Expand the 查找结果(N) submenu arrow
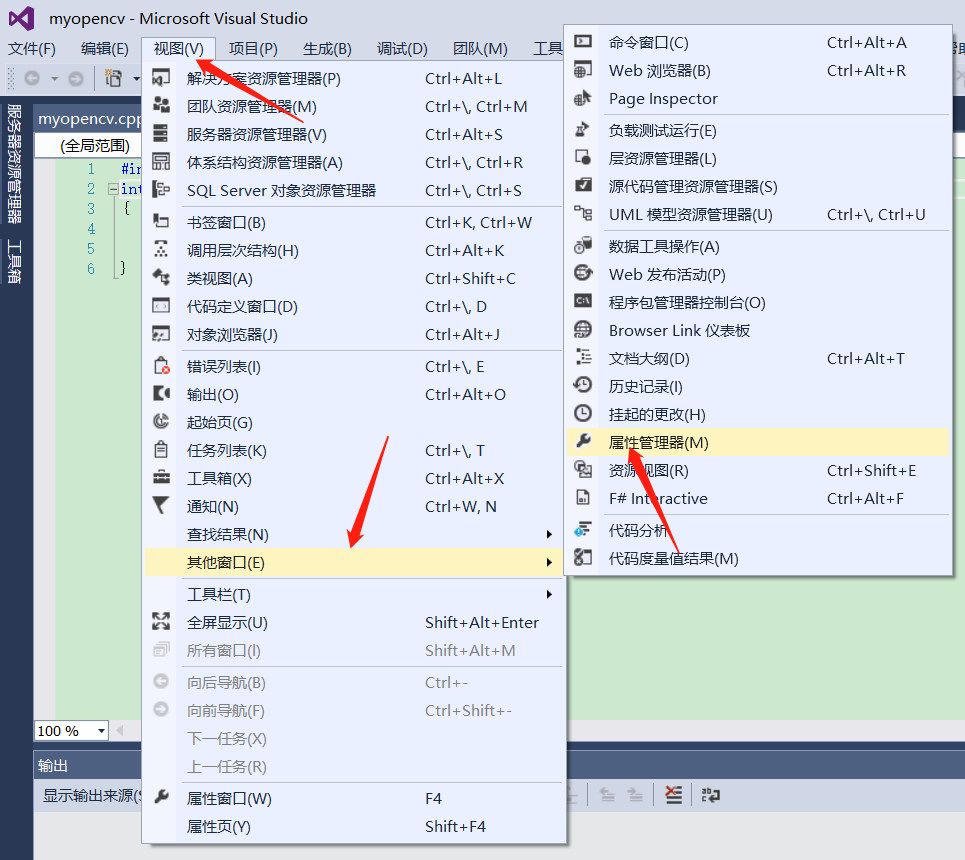 [x=549, y=534]
